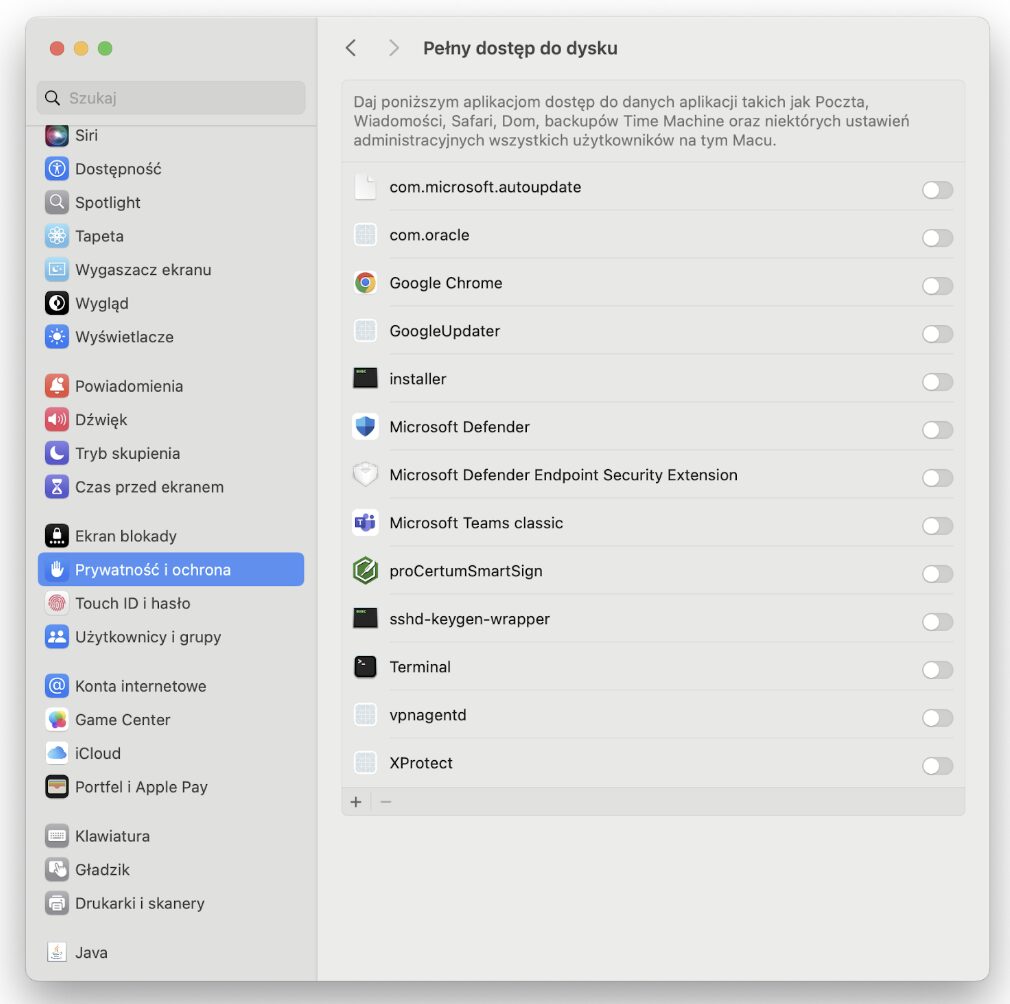Open Spotlight settings label
1010x1004 pixels.
[x=108, y=202]
